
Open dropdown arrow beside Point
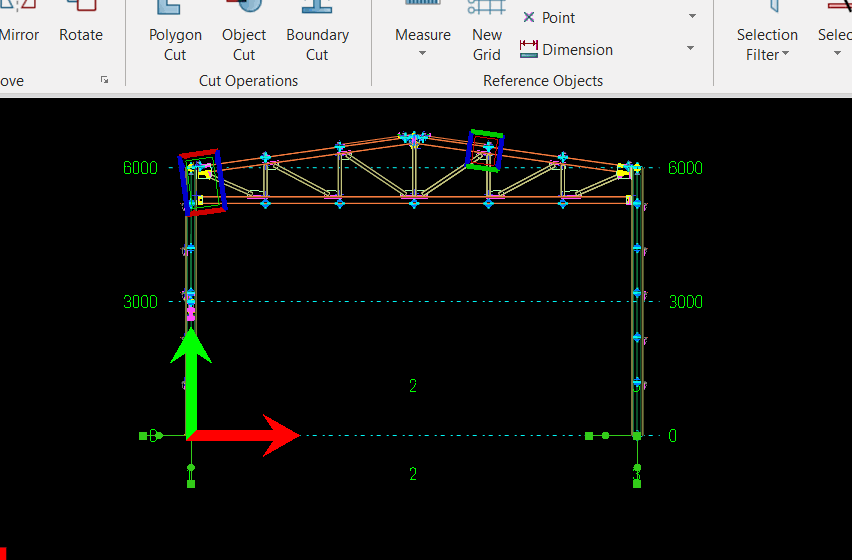(691, 17)
